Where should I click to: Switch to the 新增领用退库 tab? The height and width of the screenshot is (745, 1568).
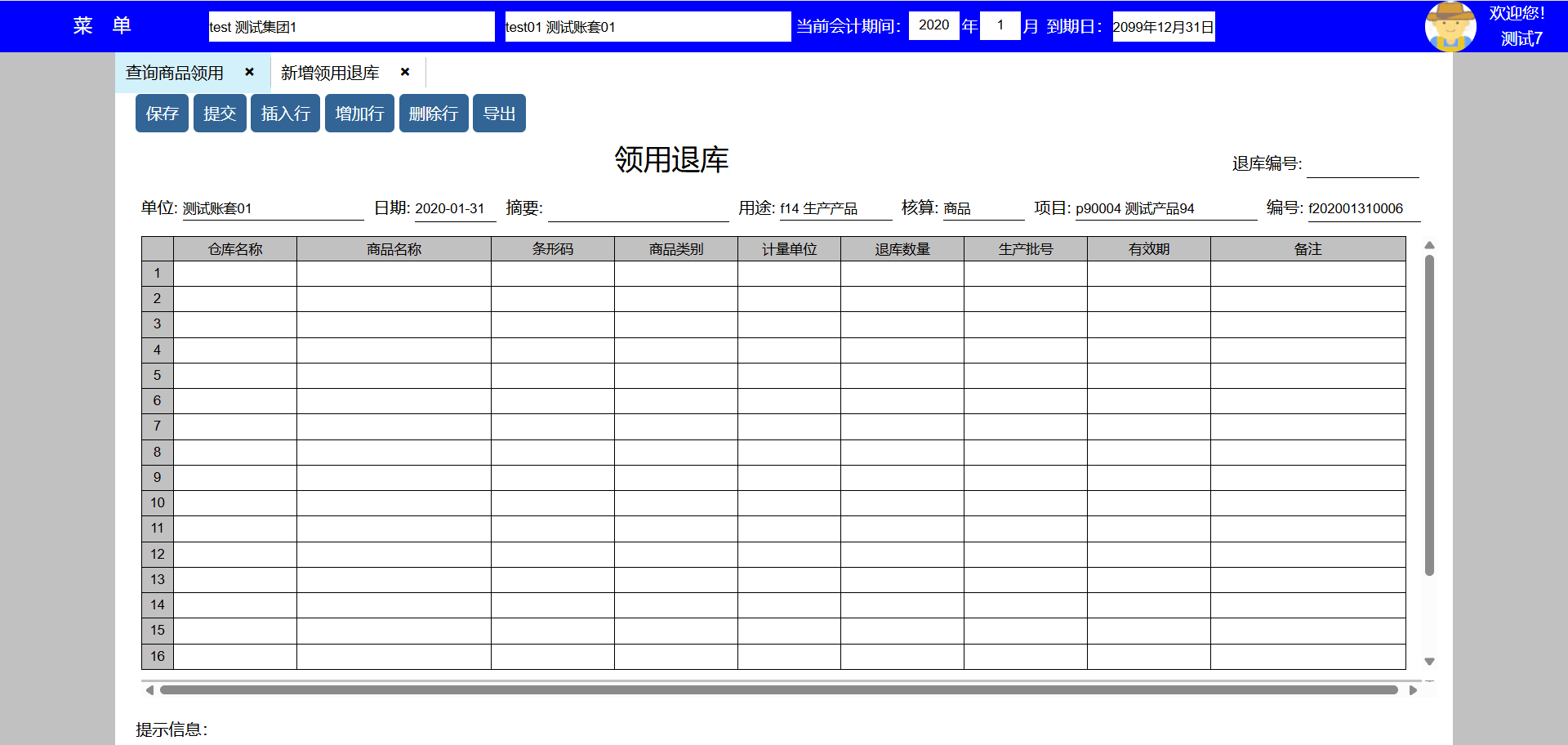(x=330, y=73)
